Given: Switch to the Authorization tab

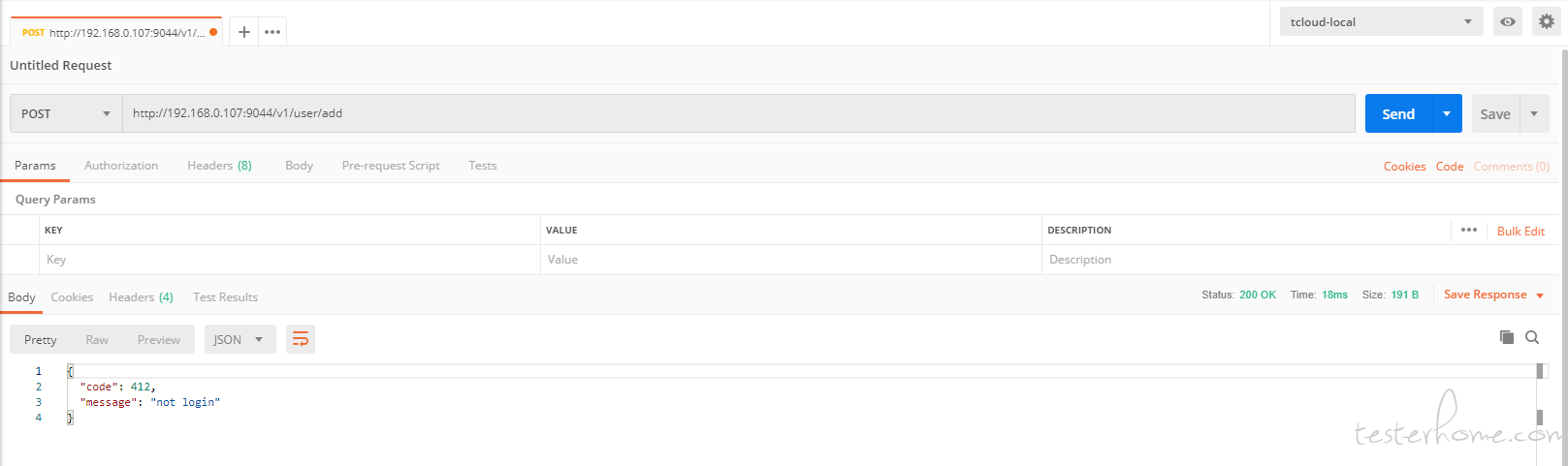Looking at the screenshot, I should (121, 166).
